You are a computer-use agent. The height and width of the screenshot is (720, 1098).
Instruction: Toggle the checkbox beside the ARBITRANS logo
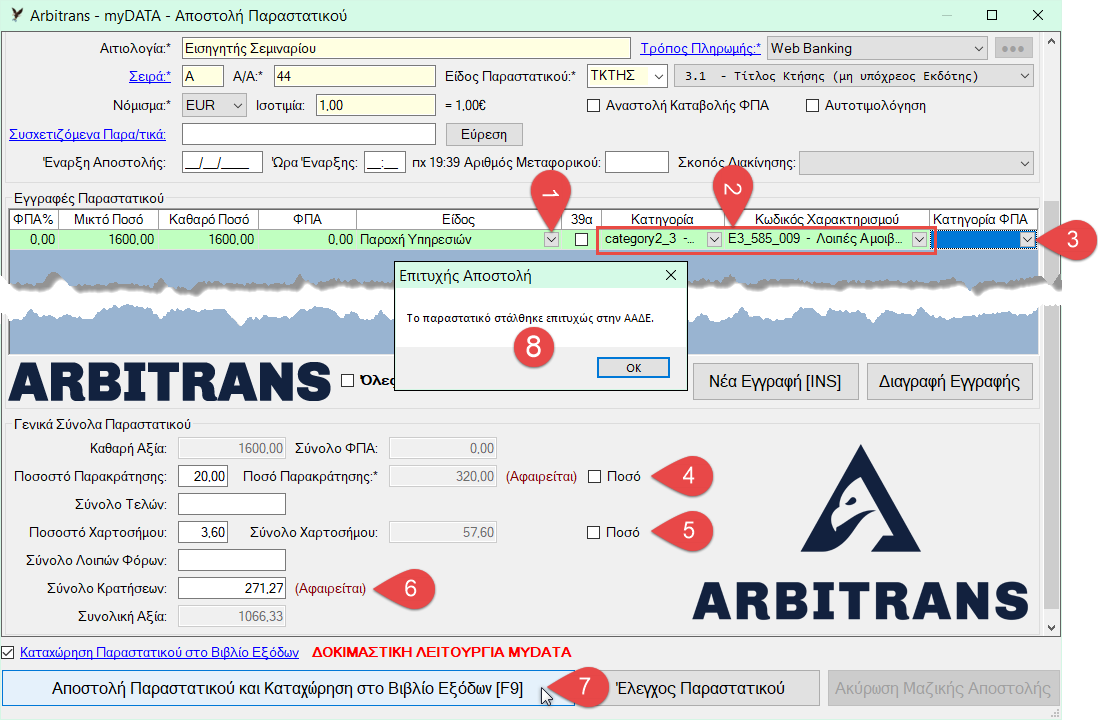(x=347, y=380)
